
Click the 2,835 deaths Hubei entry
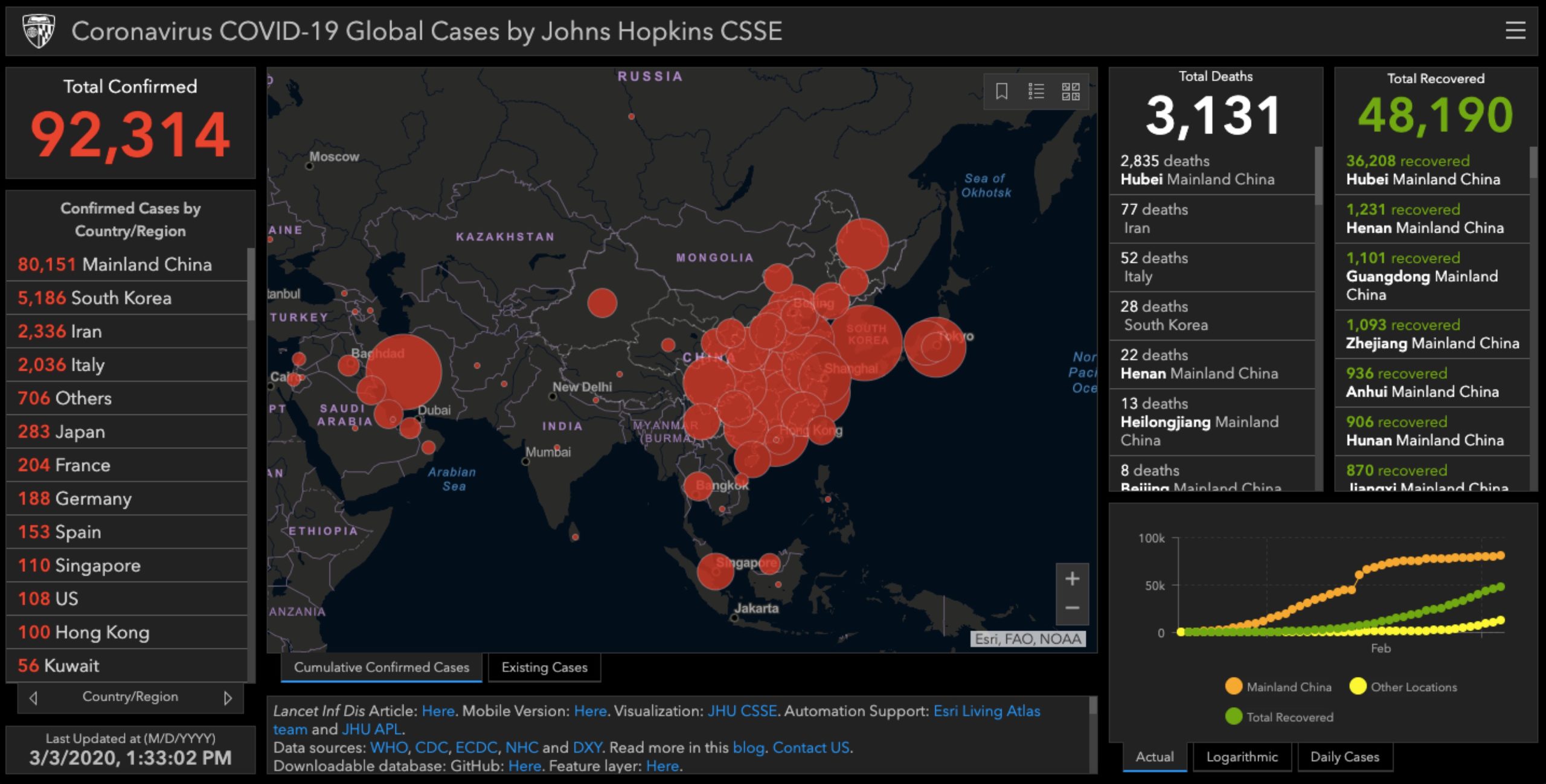(x=1212, y=170)
